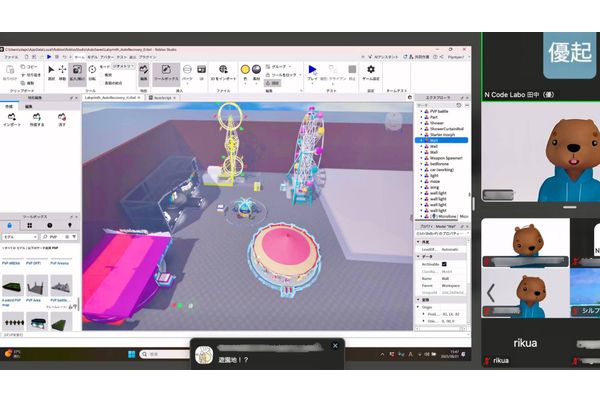Expand the car (working) tree arrow
The width and height of the screenshot is (600, 400).
click(x=421, y=170)
